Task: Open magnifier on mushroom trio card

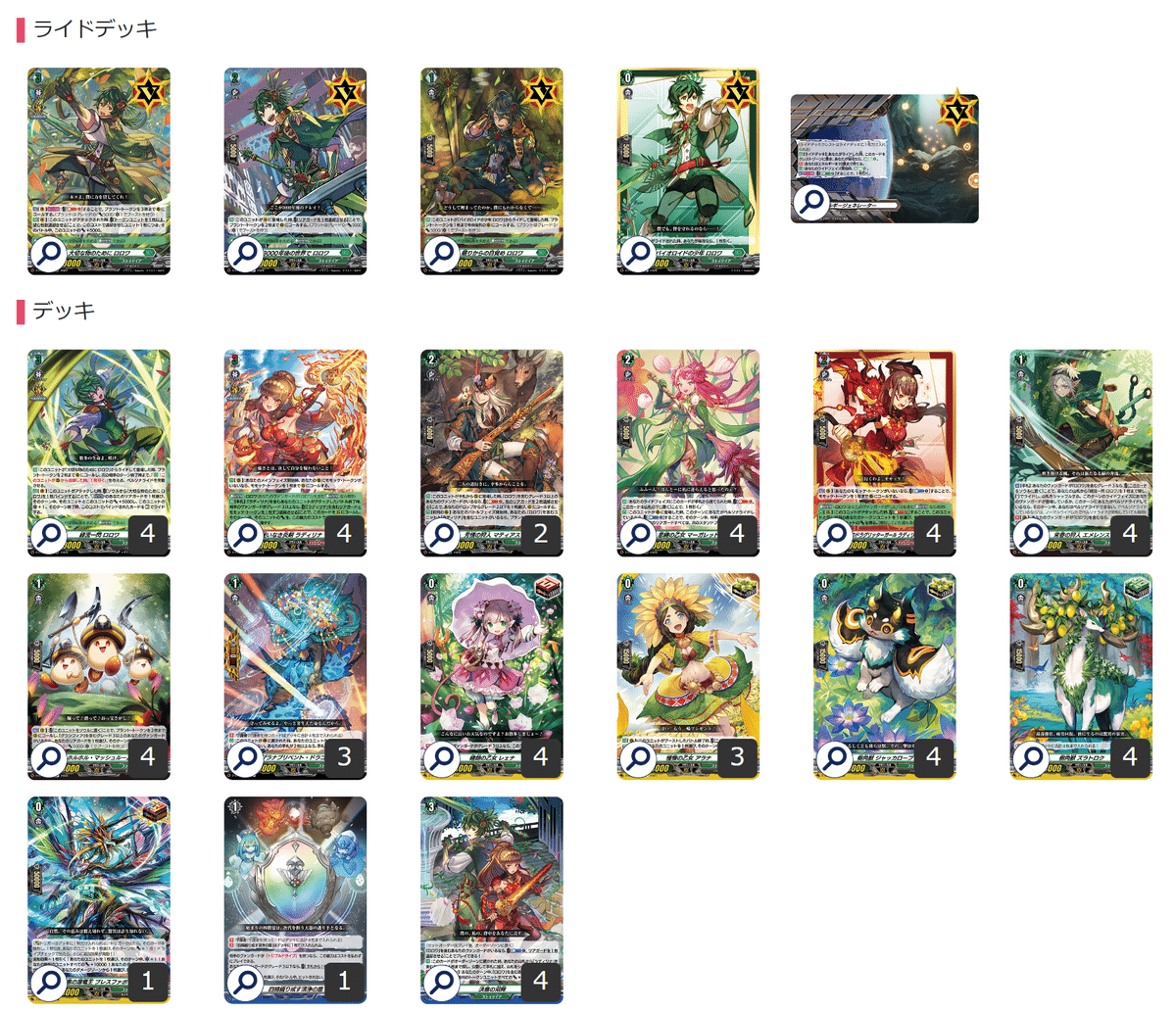Action: coord(49,758)
